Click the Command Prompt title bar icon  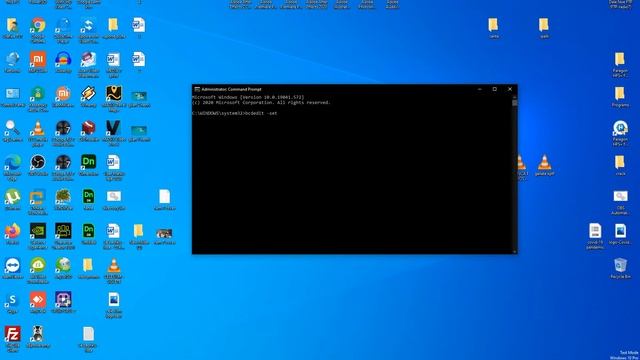click(197, 89)
